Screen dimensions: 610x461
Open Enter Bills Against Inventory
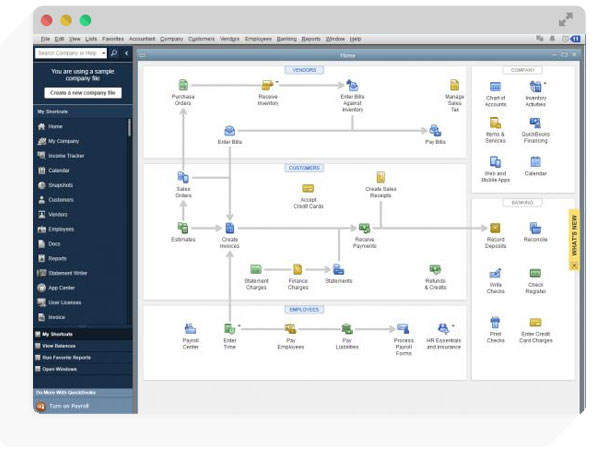tap(352, 85)
